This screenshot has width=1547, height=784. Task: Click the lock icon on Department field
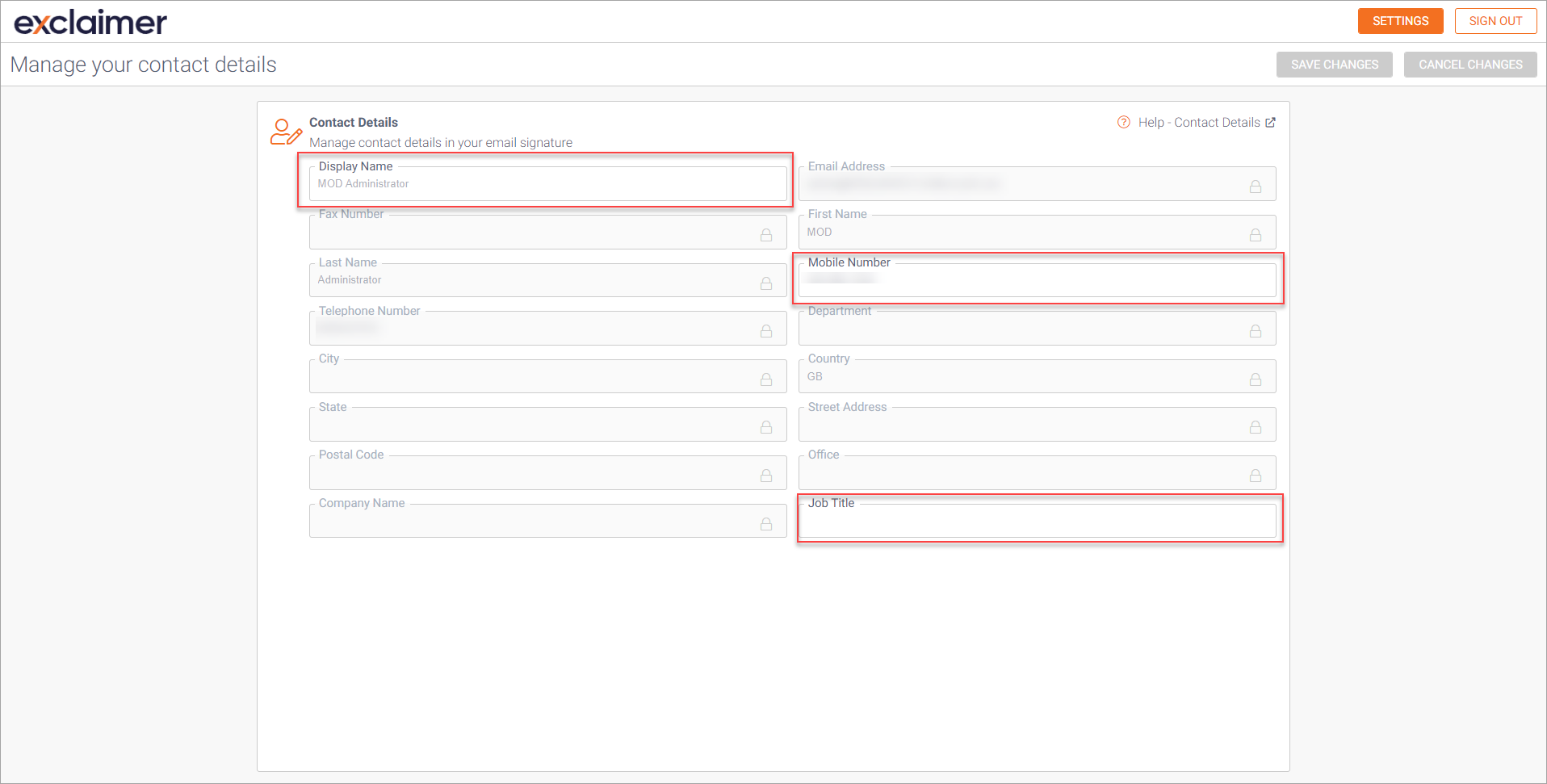pyautogui.click(x=1256, y=331)
